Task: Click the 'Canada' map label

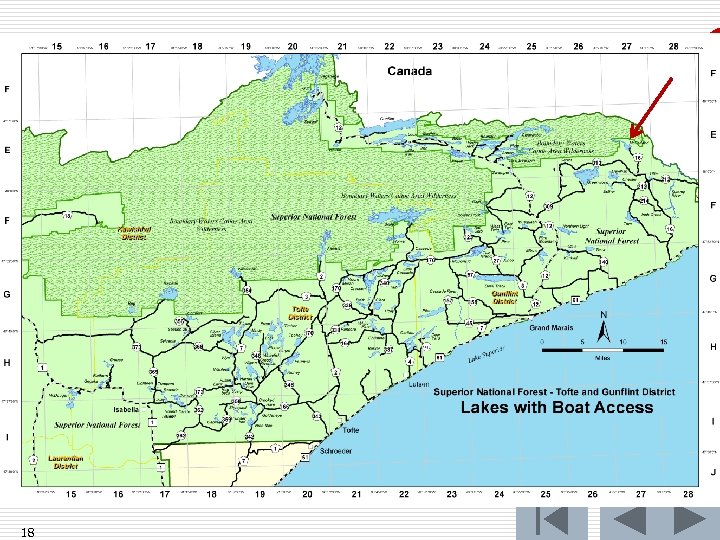Action: [410, 71]
